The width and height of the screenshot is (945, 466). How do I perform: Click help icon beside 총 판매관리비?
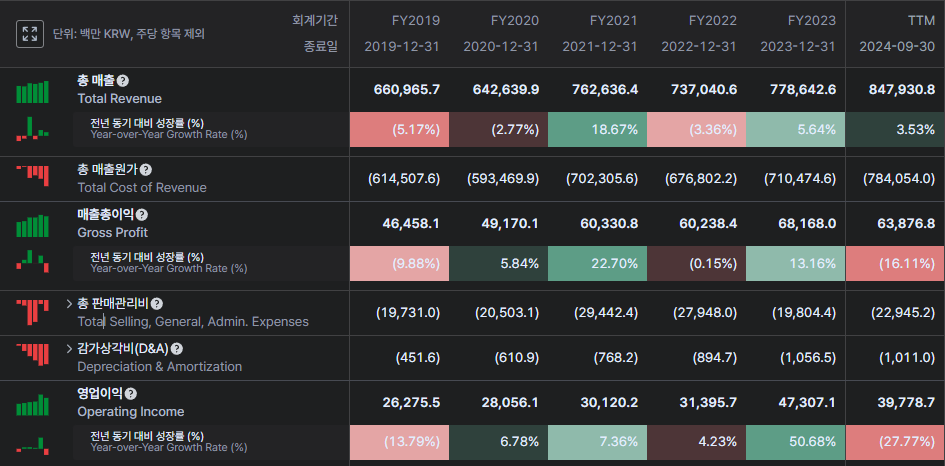click(157, 304)
